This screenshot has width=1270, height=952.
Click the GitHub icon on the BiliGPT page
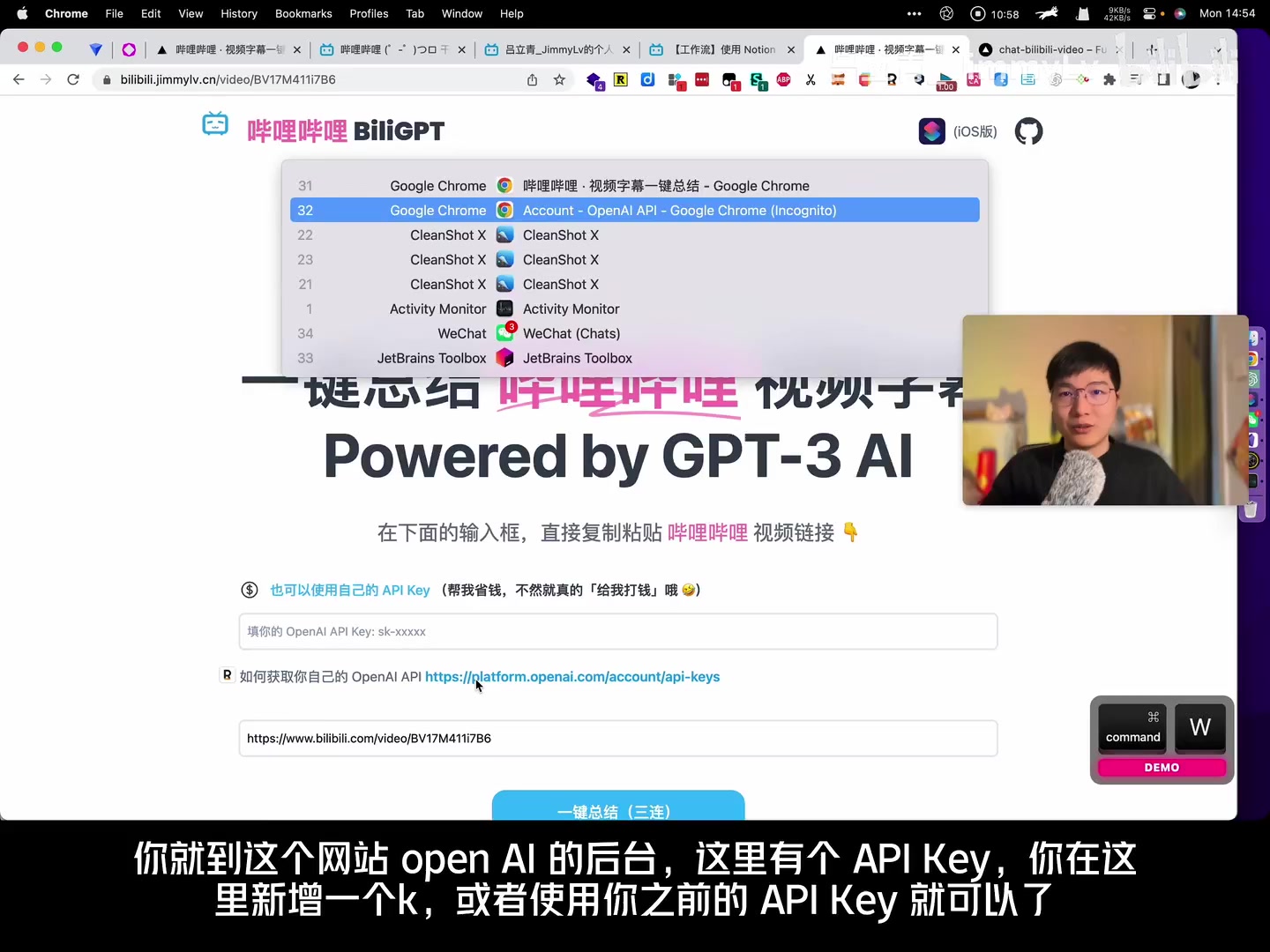(x=1028, y=131)
